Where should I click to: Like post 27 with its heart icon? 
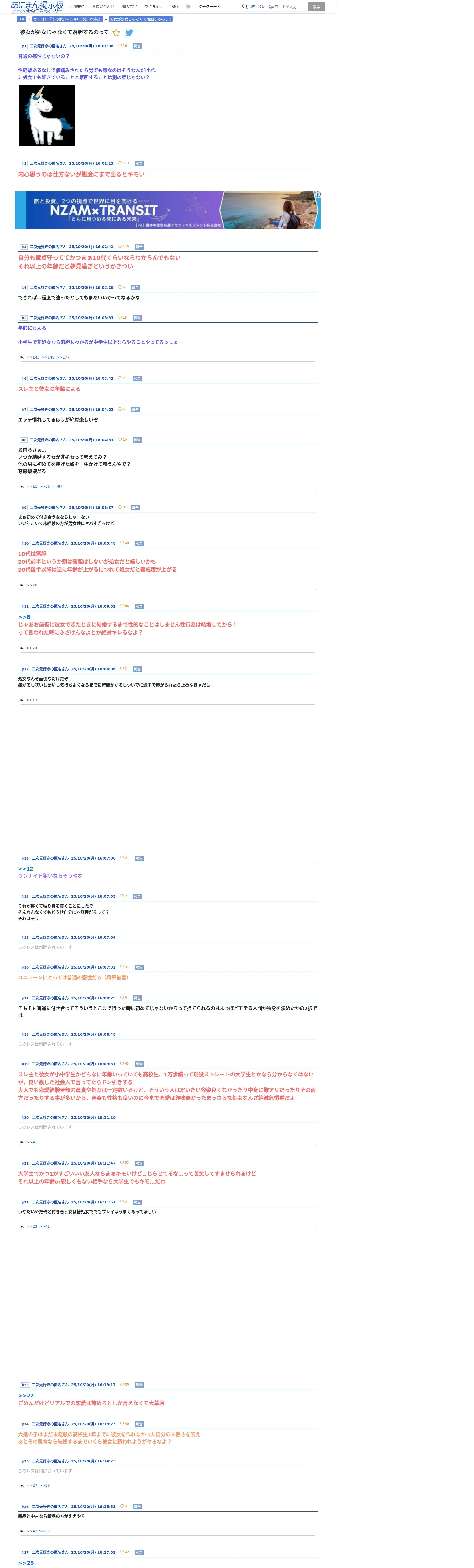click(x=122, y=1552)
